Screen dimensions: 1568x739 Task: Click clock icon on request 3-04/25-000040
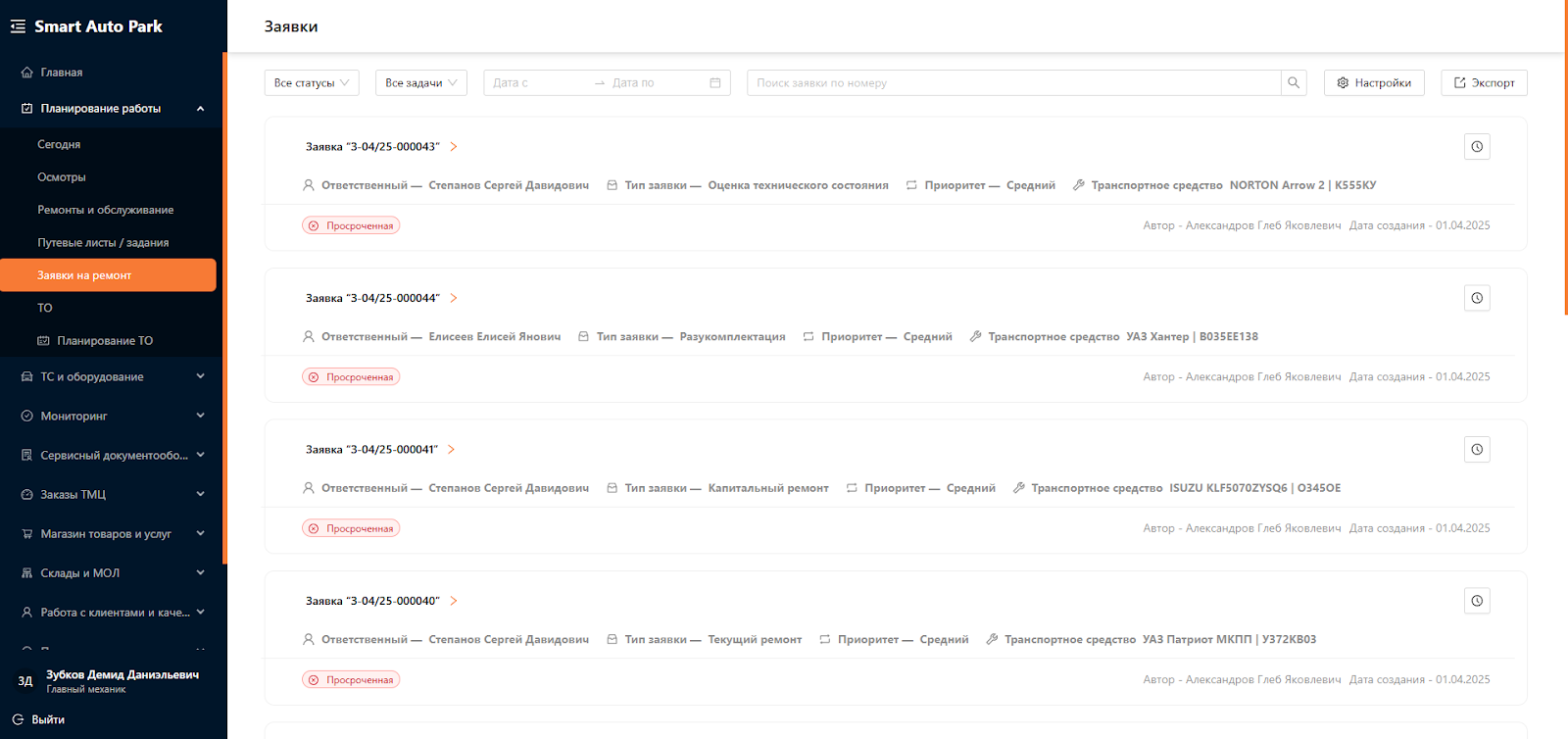tap(1477, 601)
